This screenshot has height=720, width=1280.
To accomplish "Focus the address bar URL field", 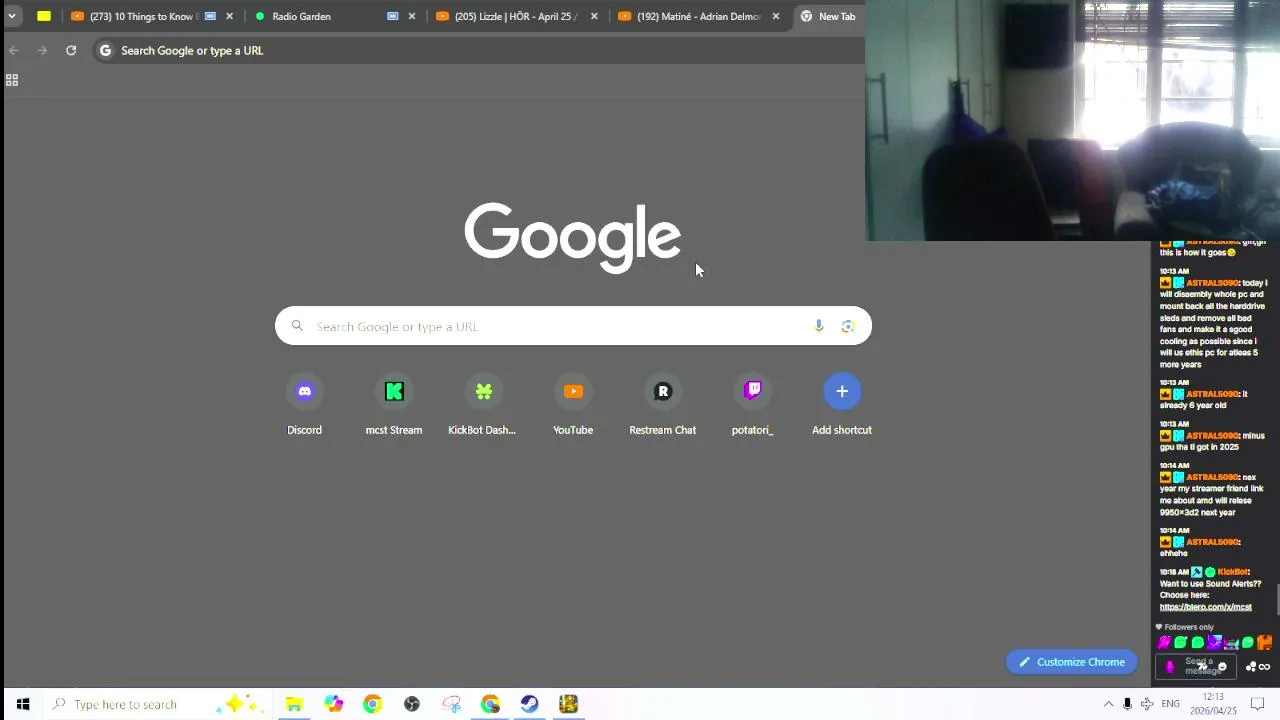I will click(x=480, y=50).
